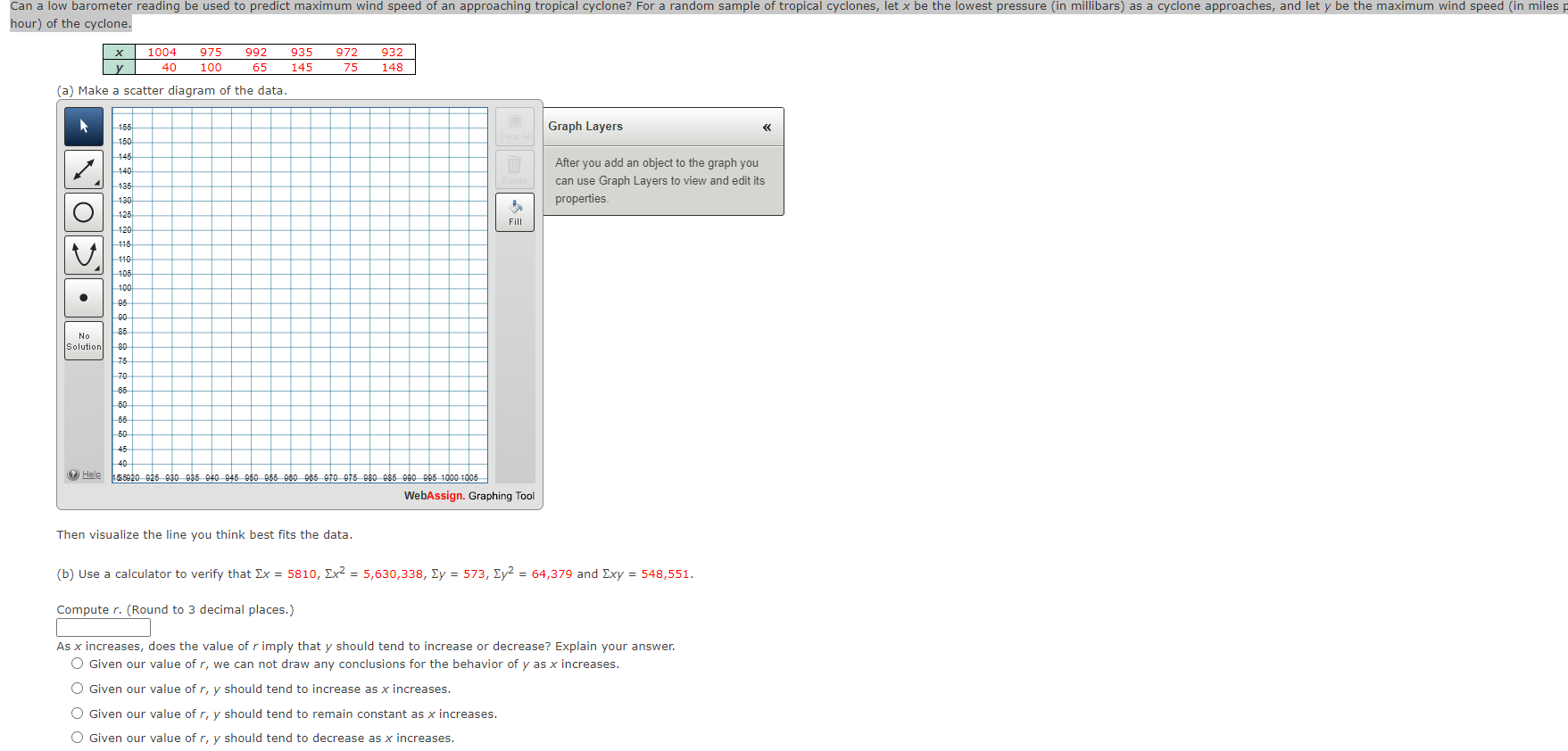This screenshot has height=751, width=1568.
Task: Select 'y should tend to decrease' option
Action: pyautogui.click(x=78, y=738)
